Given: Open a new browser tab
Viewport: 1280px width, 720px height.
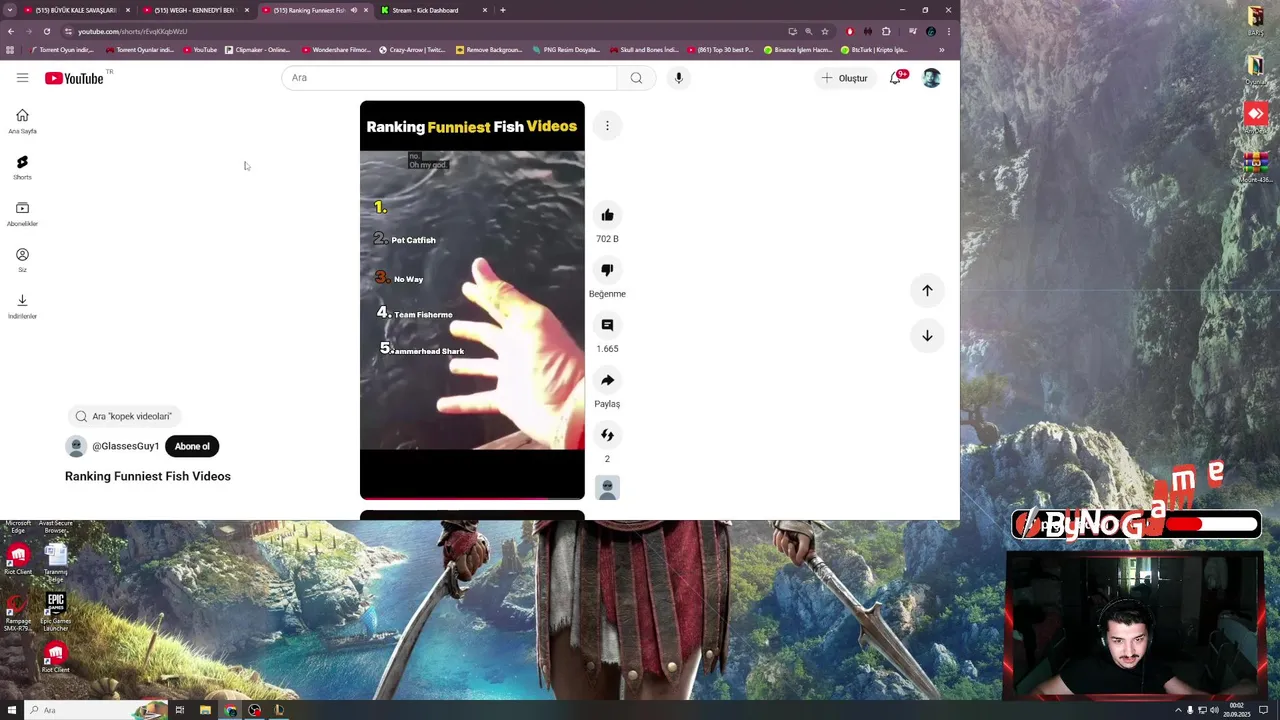Looking at the screenshot, I should coord(503,10).
